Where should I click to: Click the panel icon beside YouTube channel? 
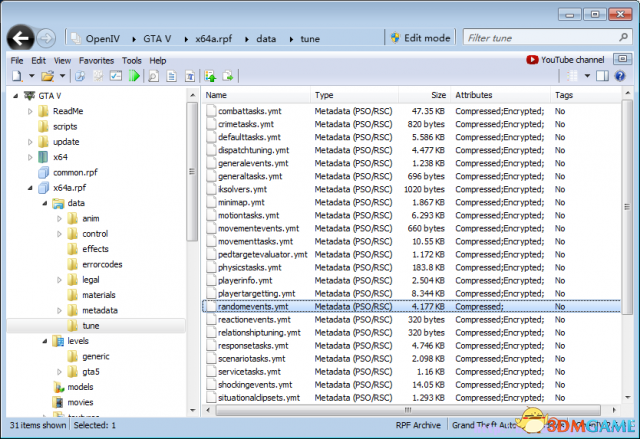tap(622, 59)
